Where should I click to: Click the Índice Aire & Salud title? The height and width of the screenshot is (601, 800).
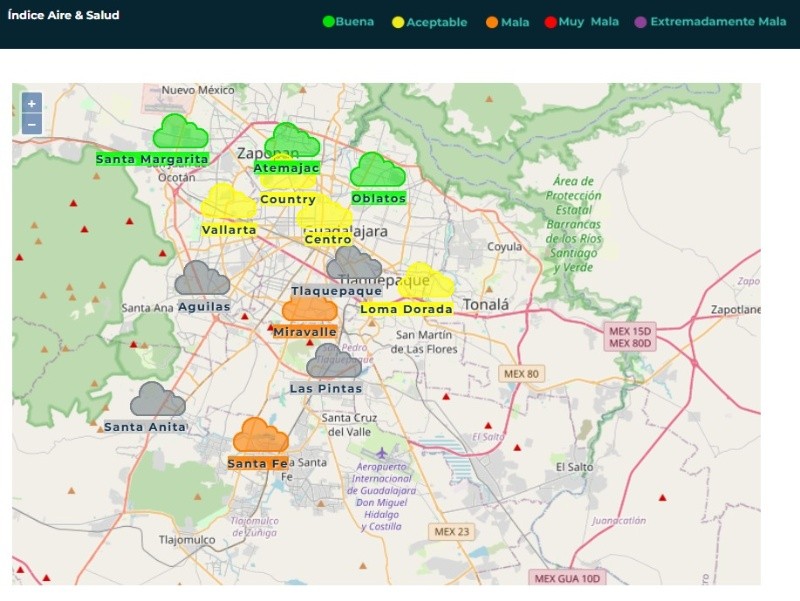(x=63, y=15)
